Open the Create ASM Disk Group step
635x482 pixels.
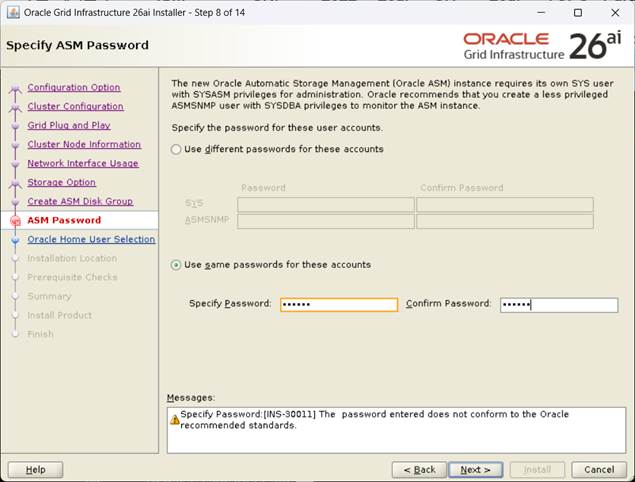(80, 202)
